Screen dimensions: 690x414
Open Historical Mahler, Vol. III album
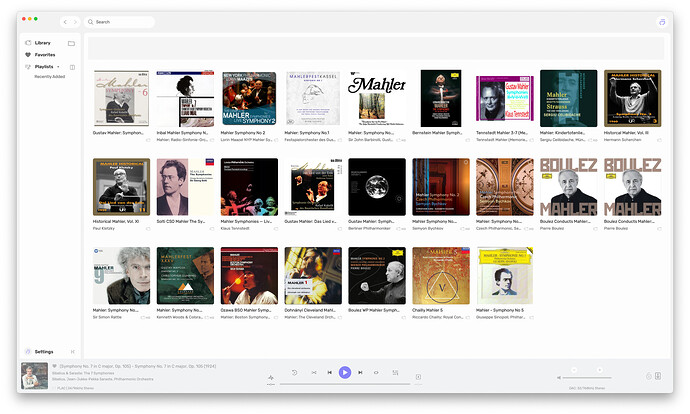[x=632, y=98]
